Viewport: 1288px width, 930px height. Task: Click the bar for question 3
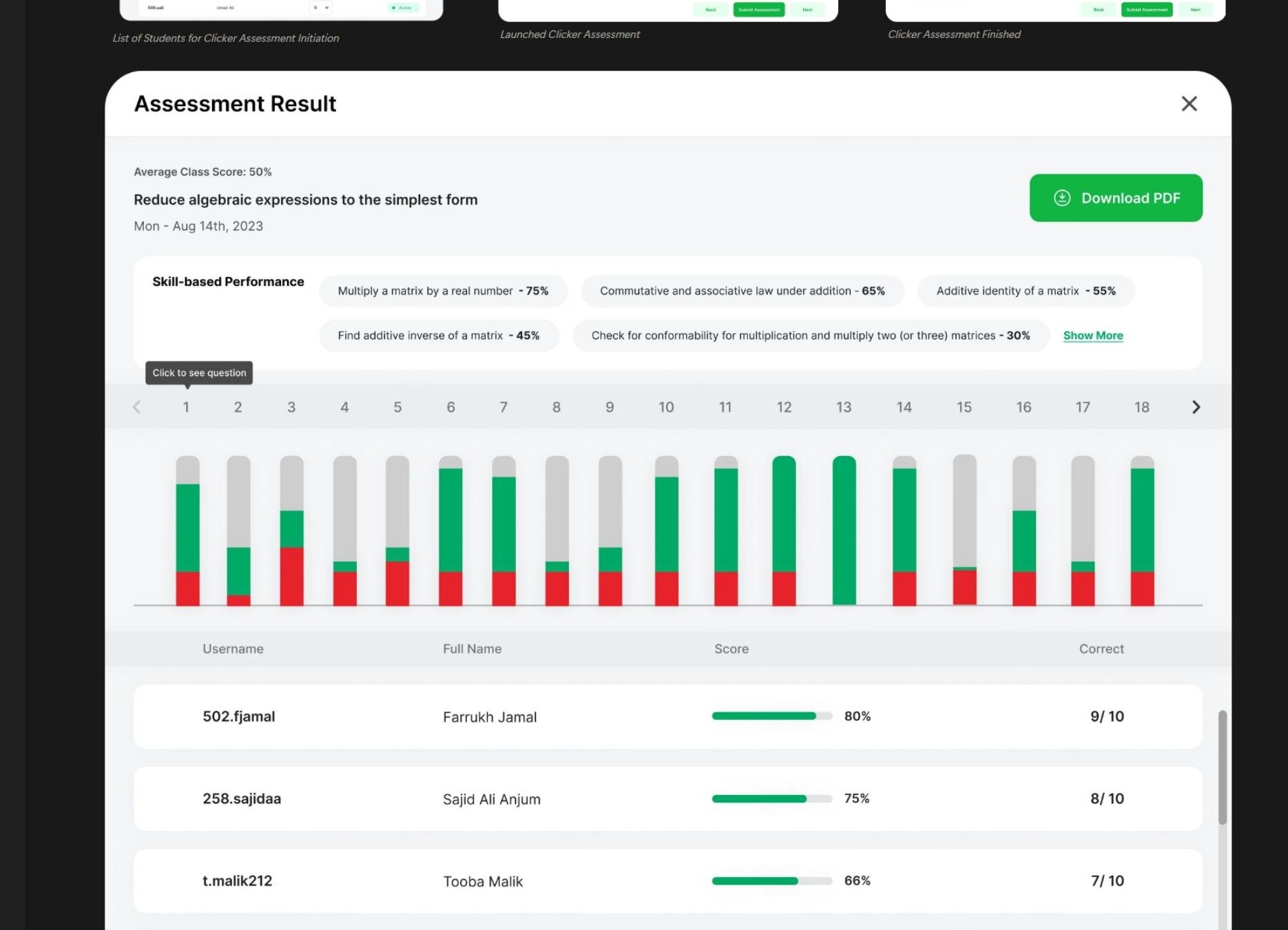coord(292,530)
